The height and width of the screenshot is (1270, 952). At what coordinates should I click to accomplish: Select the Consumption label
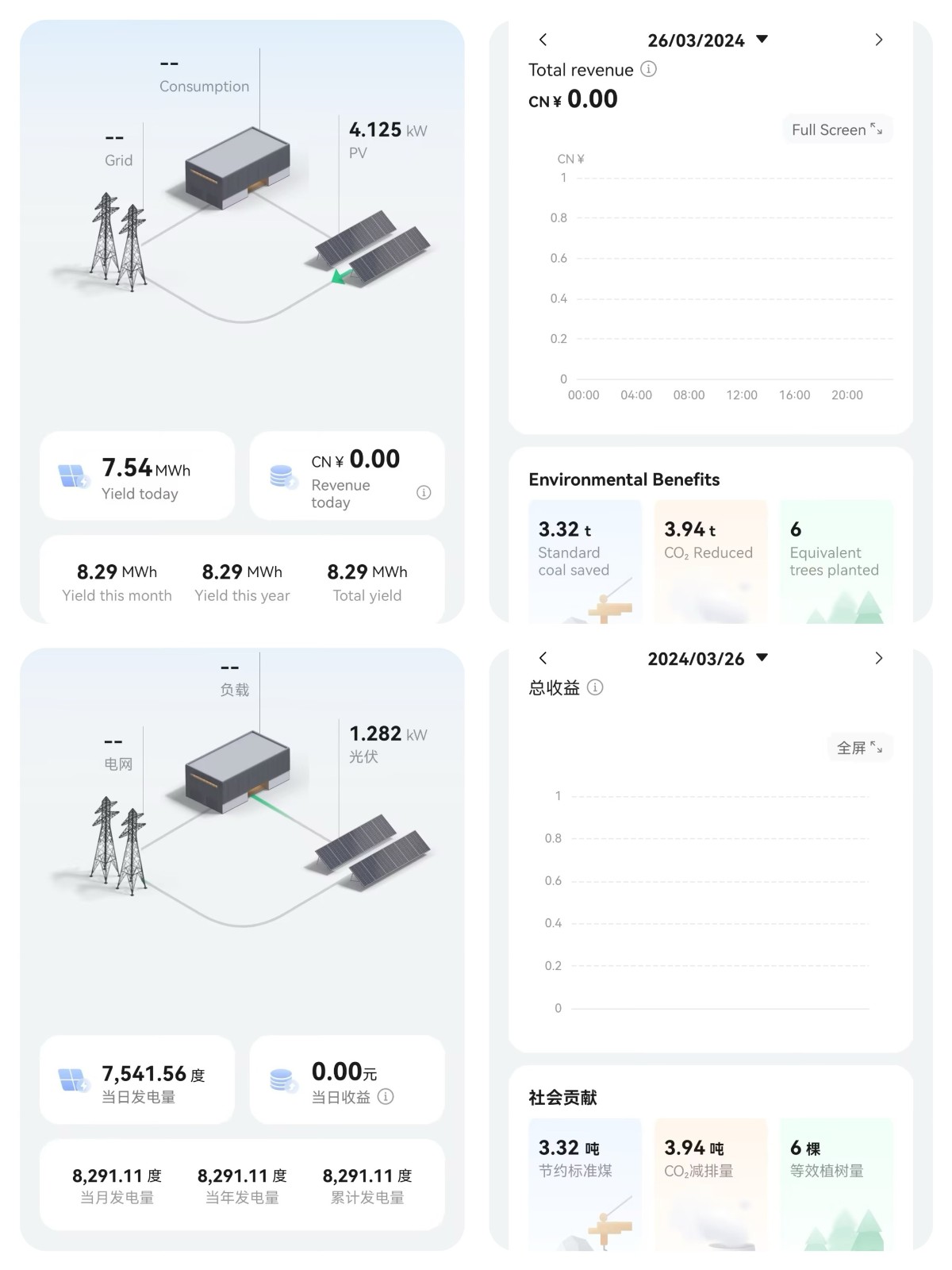click(204, 87)
